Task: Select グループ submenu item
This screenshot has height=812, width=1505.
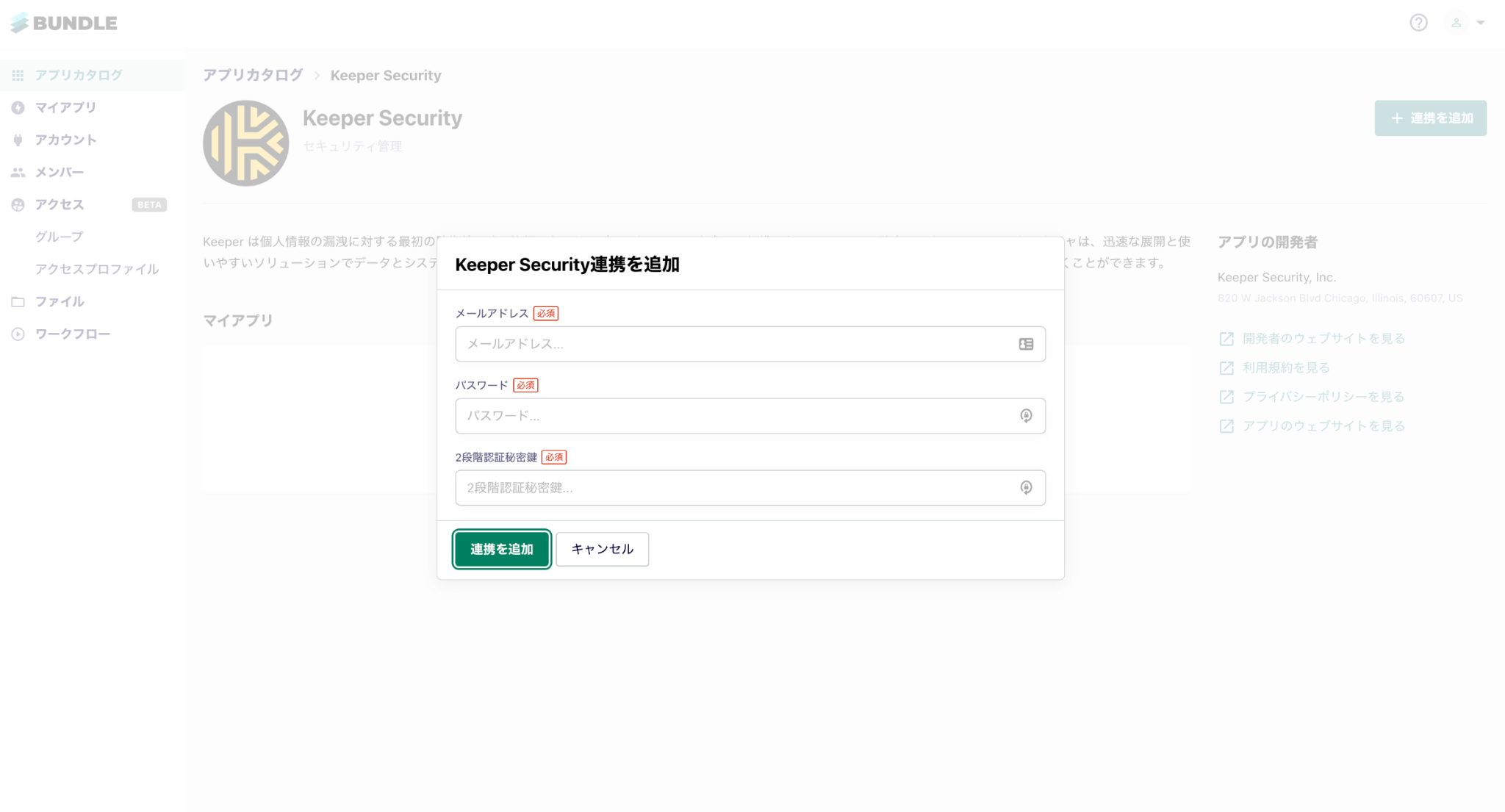Action: click(x=59, y=237)
